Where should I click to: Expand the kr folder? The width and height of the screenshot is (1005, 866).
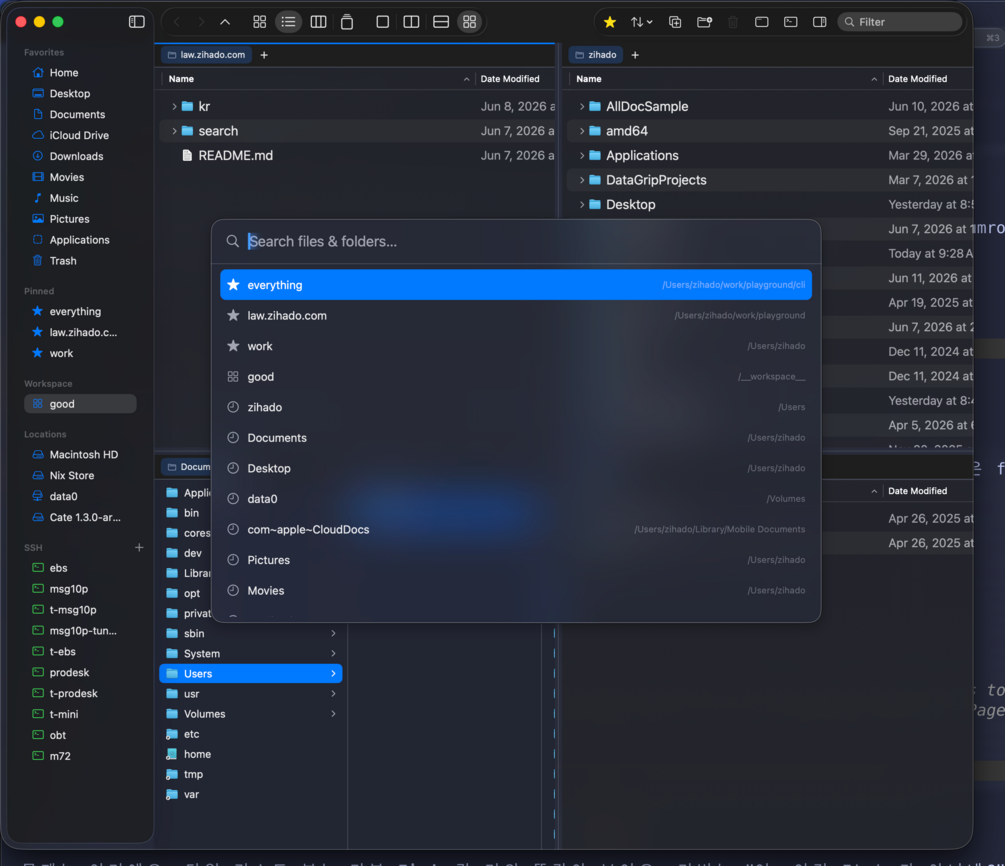[x=174, y=106]
